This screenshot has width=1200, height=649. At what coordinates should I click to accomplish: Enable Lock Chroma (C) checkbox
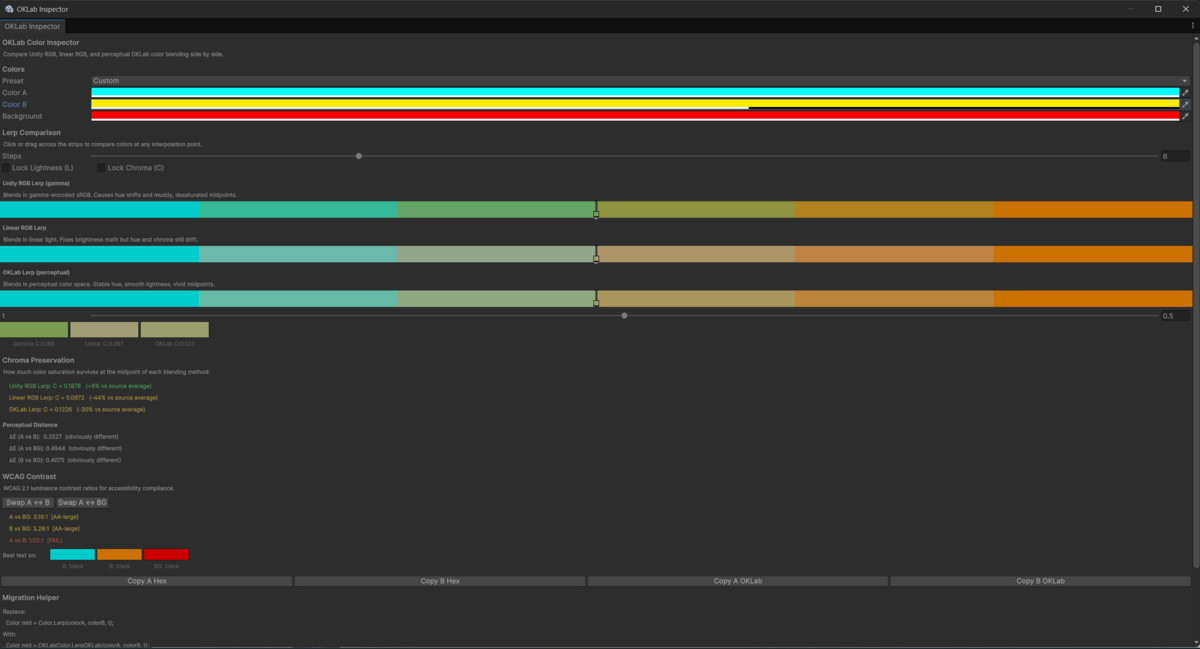(101, 168)
